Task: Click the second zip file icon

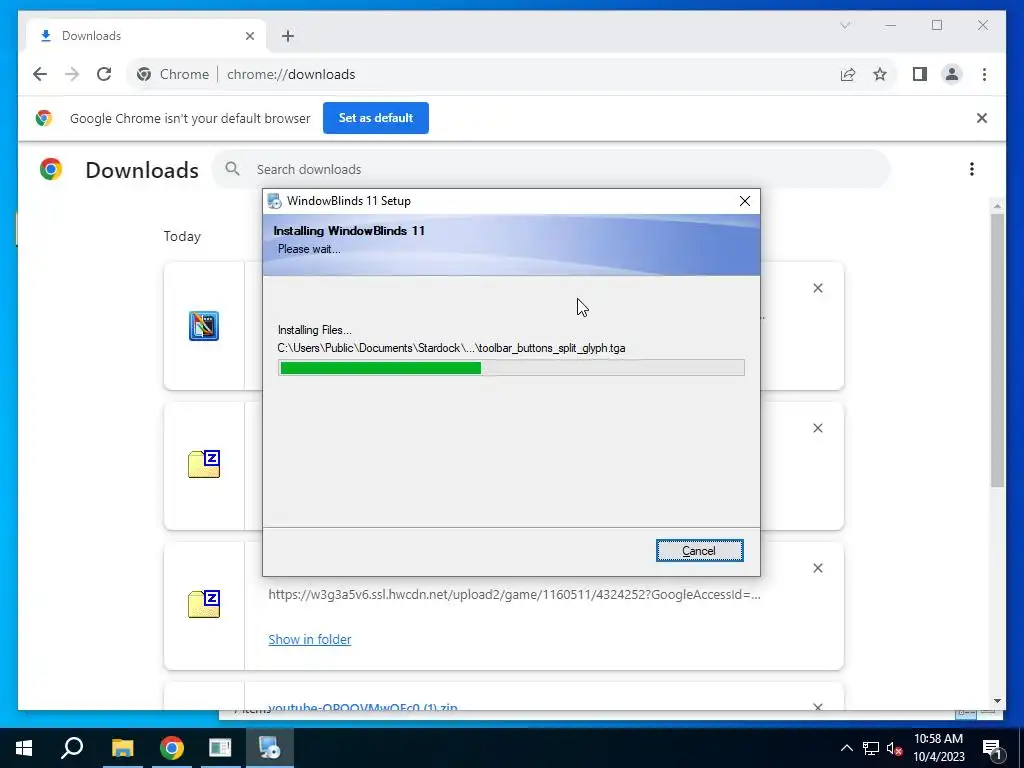Action: [x=204, y=604]
